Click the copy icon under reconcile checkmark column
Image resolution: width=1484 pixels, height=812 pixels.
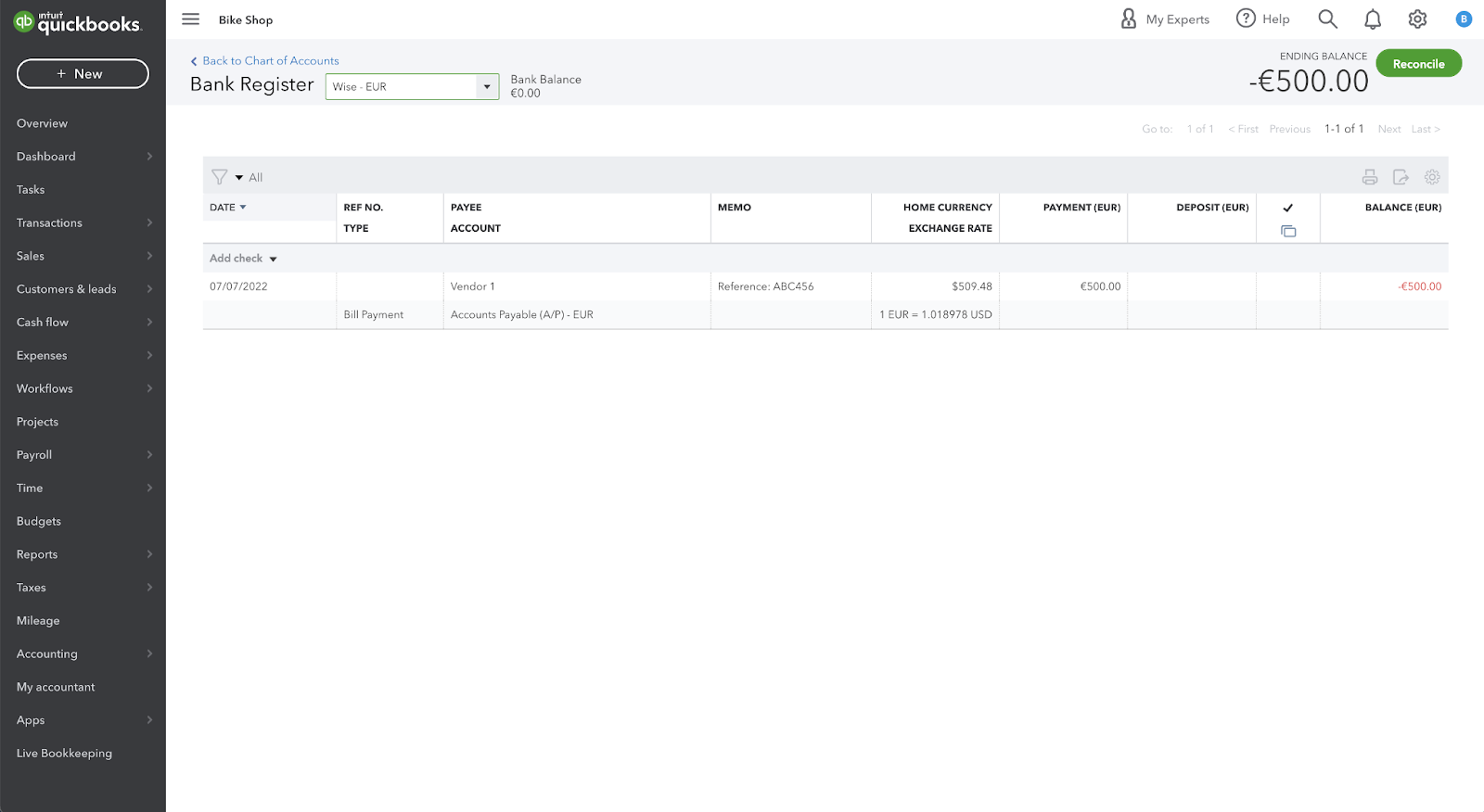pyautogui.click(x=1288, y=231)
